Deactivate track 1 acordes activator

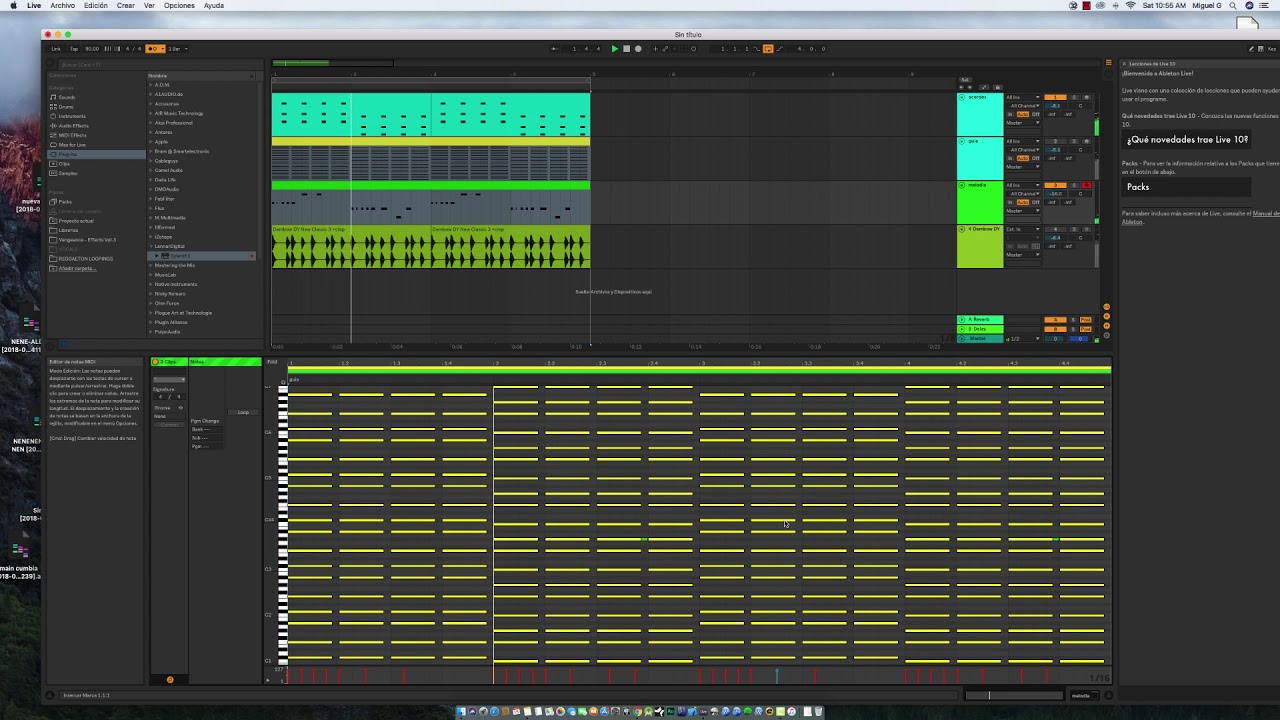point(1054,97)
